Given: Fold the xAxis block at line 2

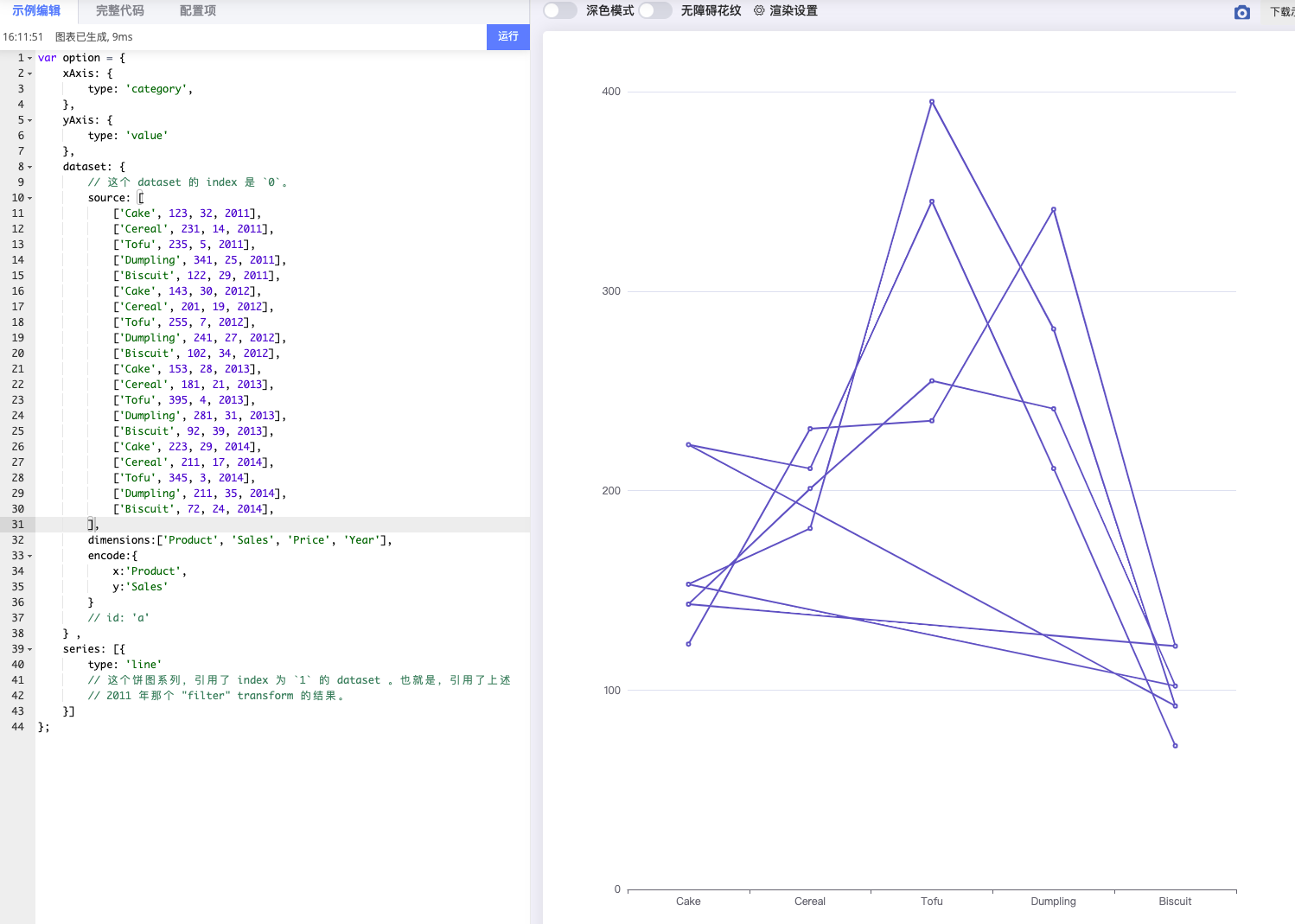Looking at the screenshot, I should click(x=29, y=73).
